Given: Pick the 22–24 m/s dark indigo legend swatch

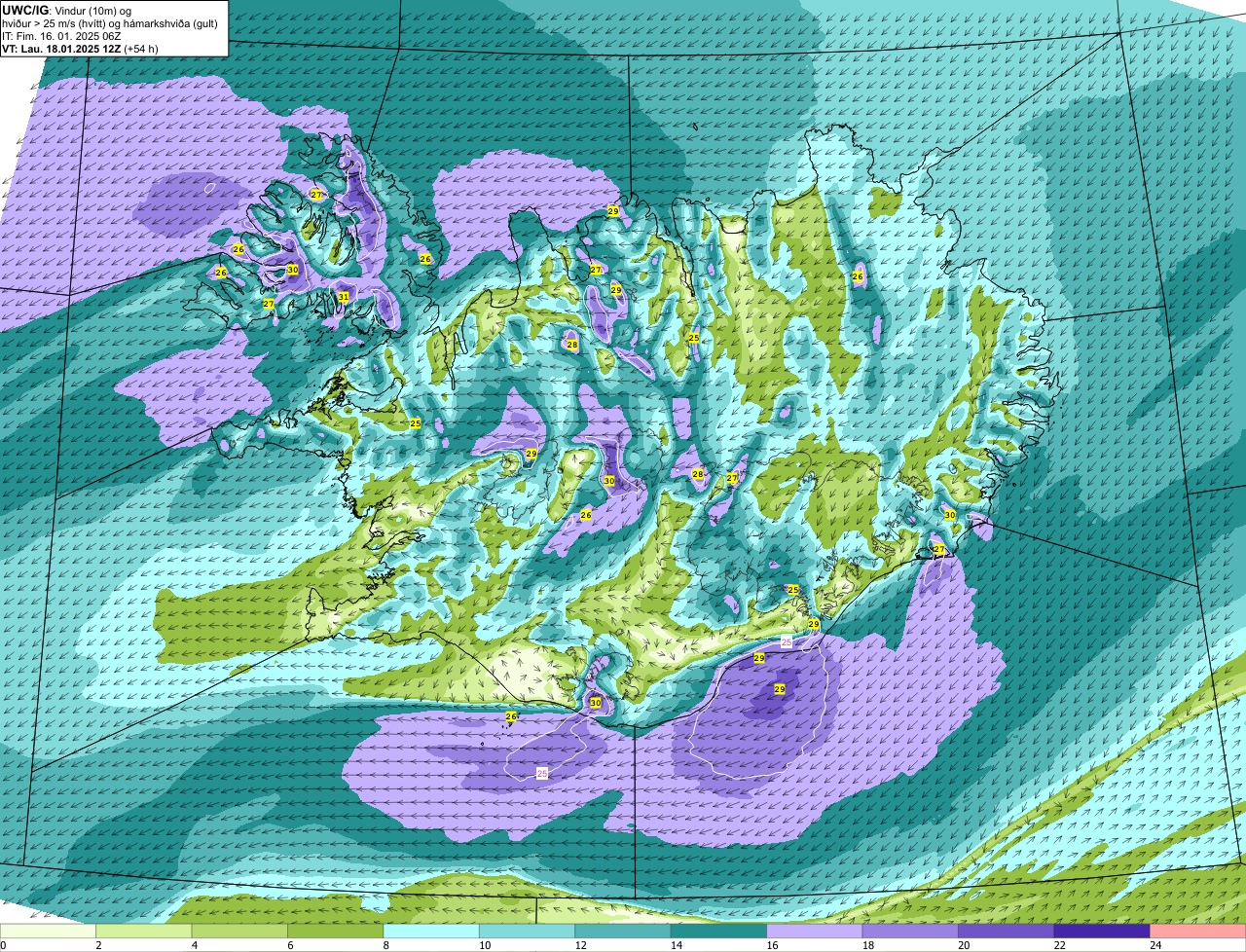Looking at the screenshot, I should pyautogui.click(x=1102, y=932).
